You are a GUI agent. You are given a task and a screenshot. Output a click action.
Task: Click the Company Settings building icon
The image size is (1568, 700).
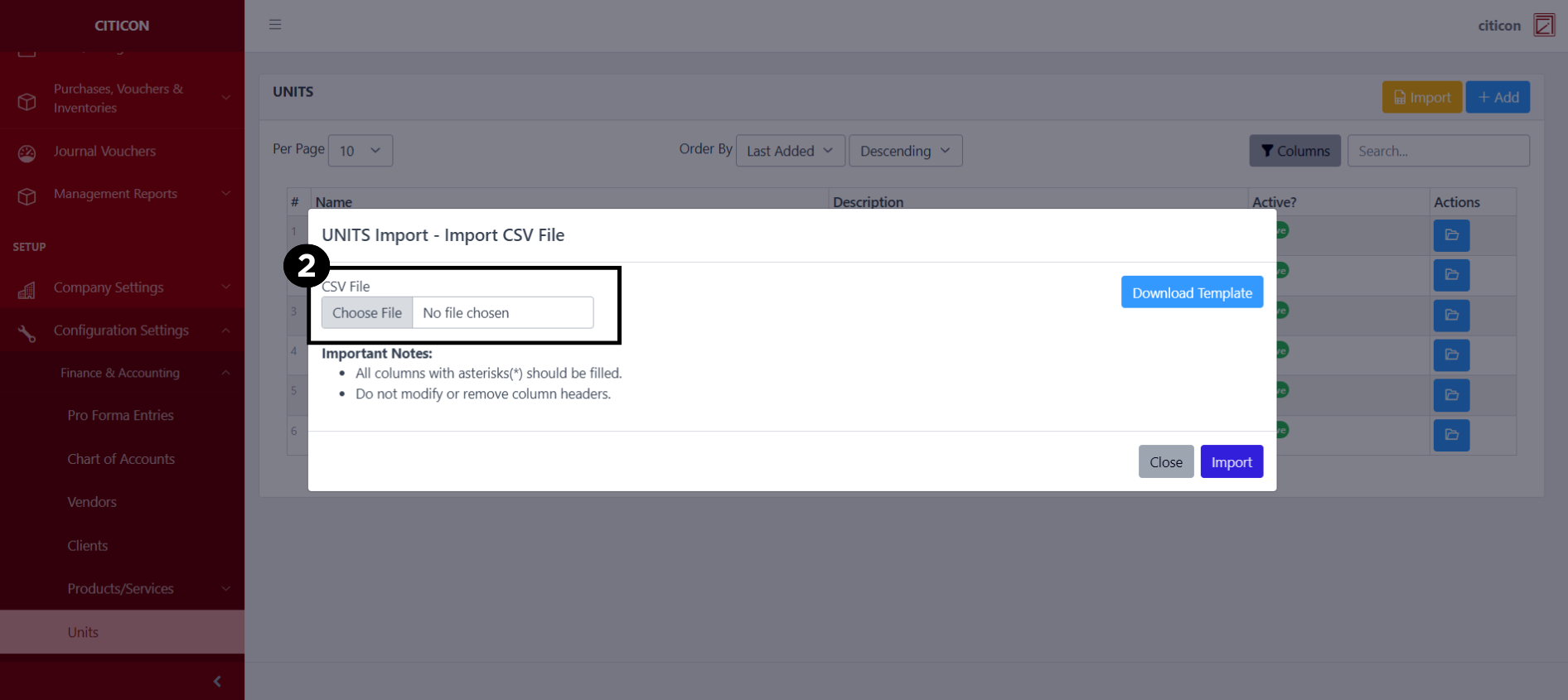tap(27, 289)
